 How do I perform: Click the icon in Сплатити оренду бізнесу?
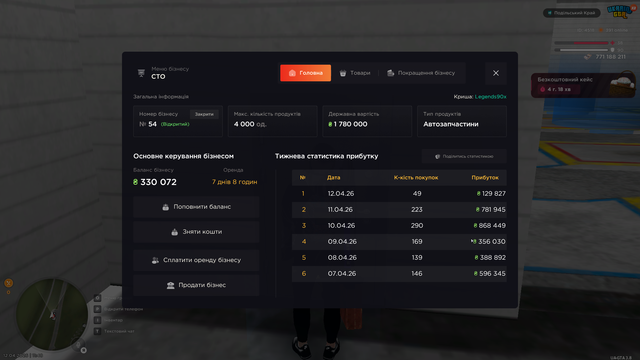coord(155,260)
